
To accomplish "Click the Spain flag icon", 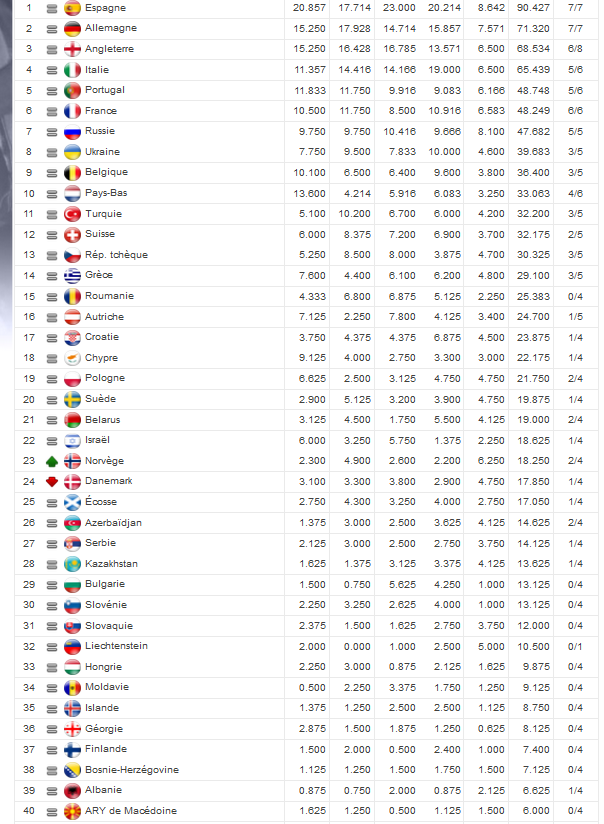I will click(x=72, y=8).
